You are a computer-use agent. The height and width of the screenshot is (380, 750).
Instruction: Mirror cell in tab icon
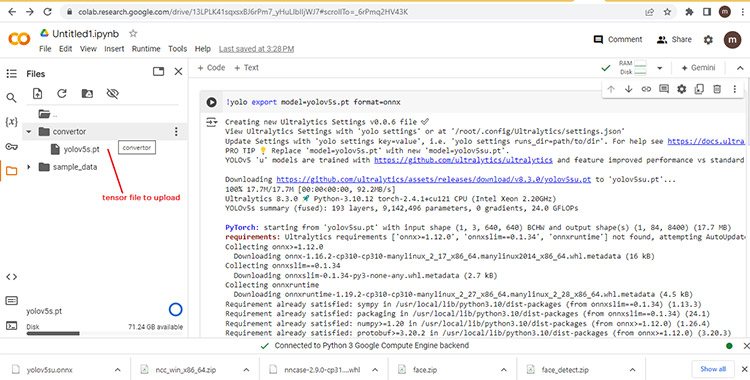pyautogui.click(x=699, y=89)
